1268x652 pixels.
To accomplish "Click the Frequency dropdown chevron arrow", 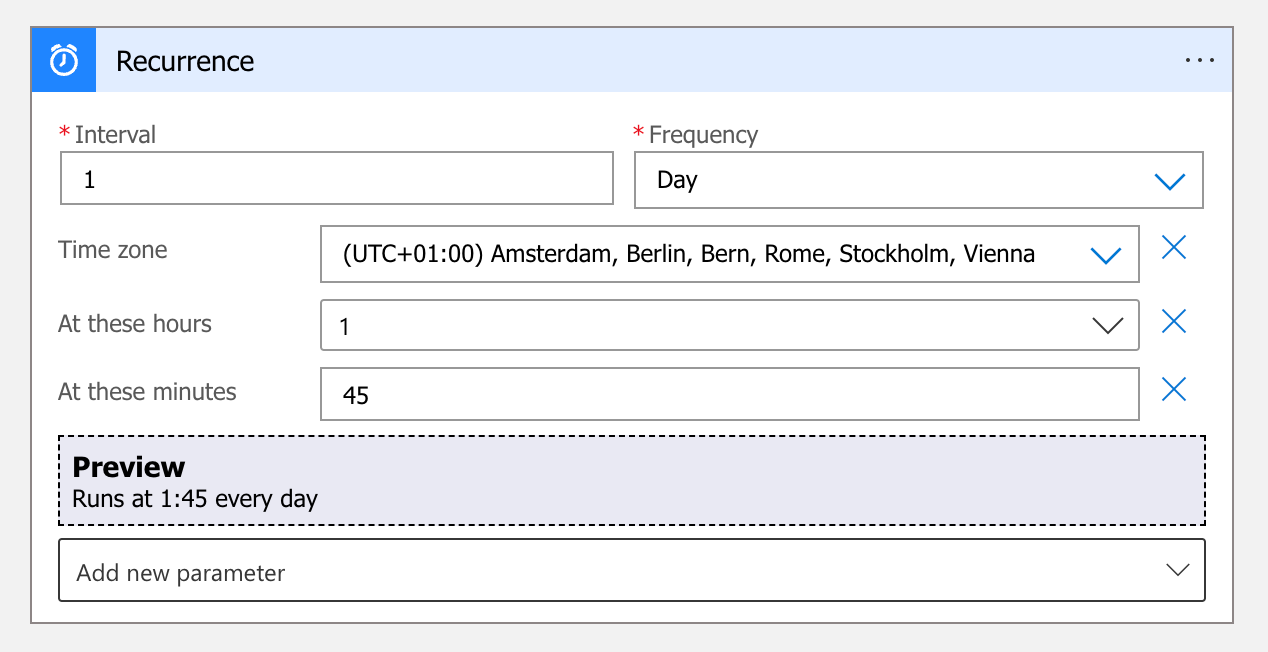I will point(1168,181).
